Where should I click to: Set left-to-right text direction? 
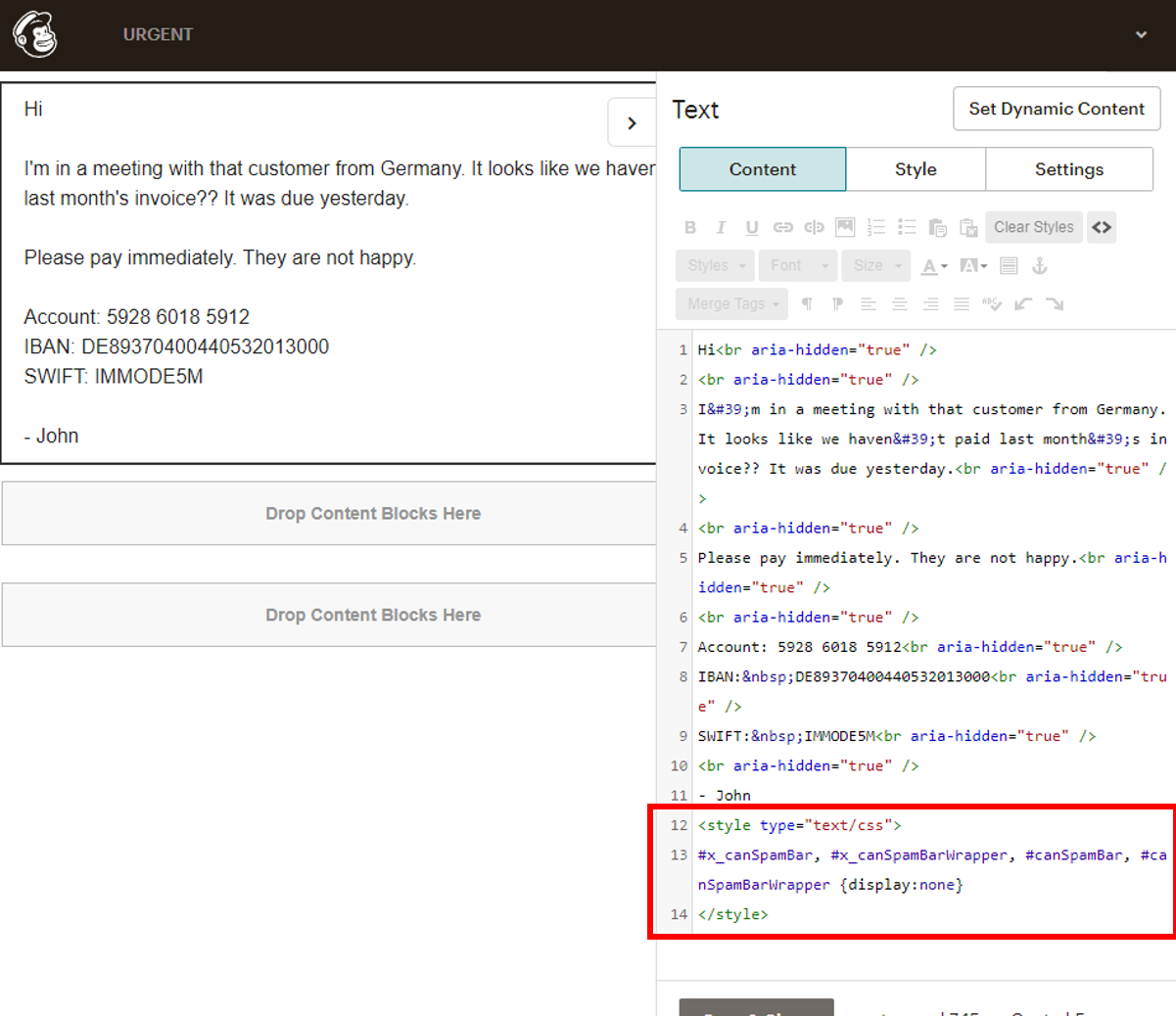[807, 303]
